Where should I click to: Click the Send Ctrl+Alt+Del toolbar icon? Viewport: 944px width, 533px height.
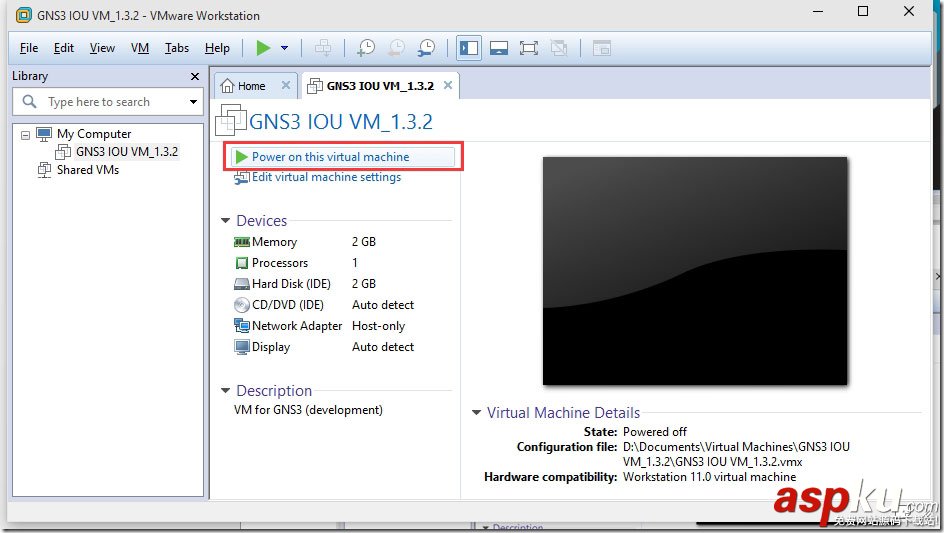(323, 48)
